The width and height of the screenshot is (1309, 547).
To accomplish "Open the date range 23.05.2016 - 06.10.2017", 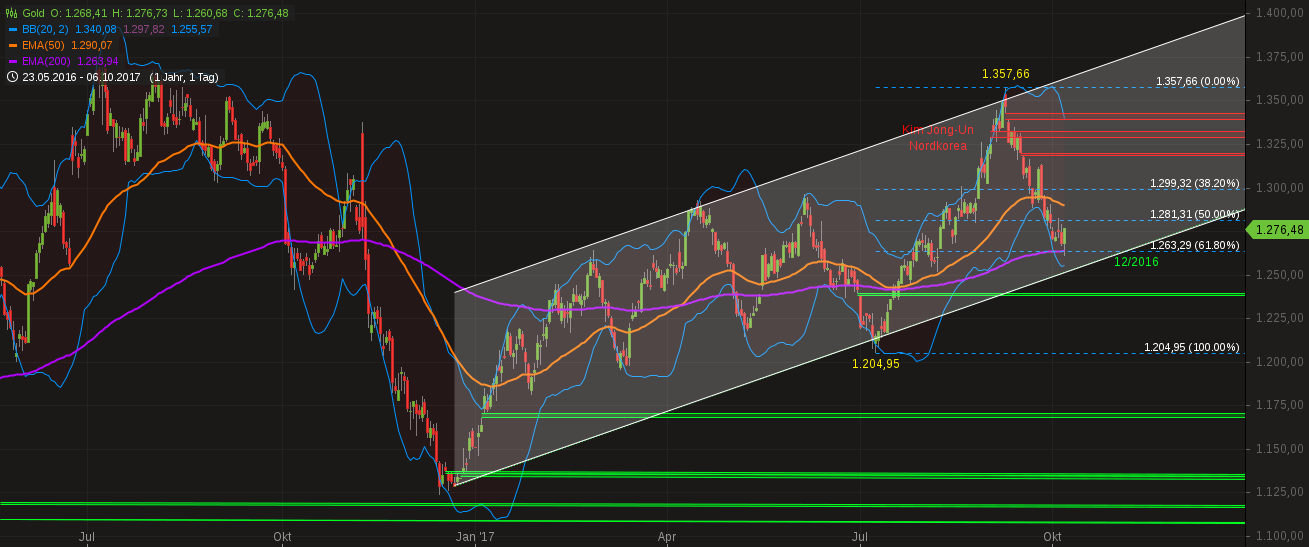I will point(82,77).
